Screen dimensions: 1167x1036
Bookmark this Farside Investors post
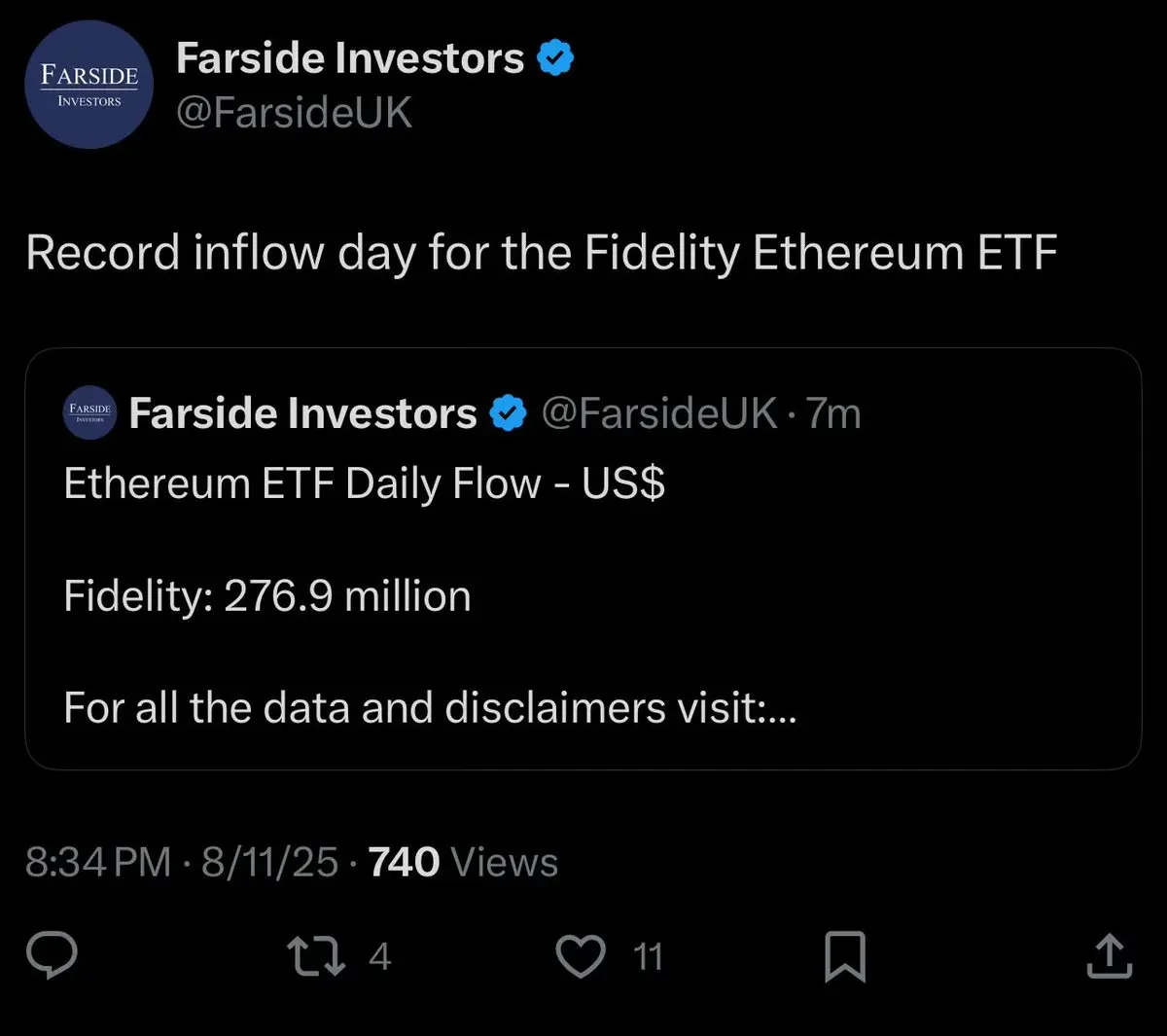845,956
